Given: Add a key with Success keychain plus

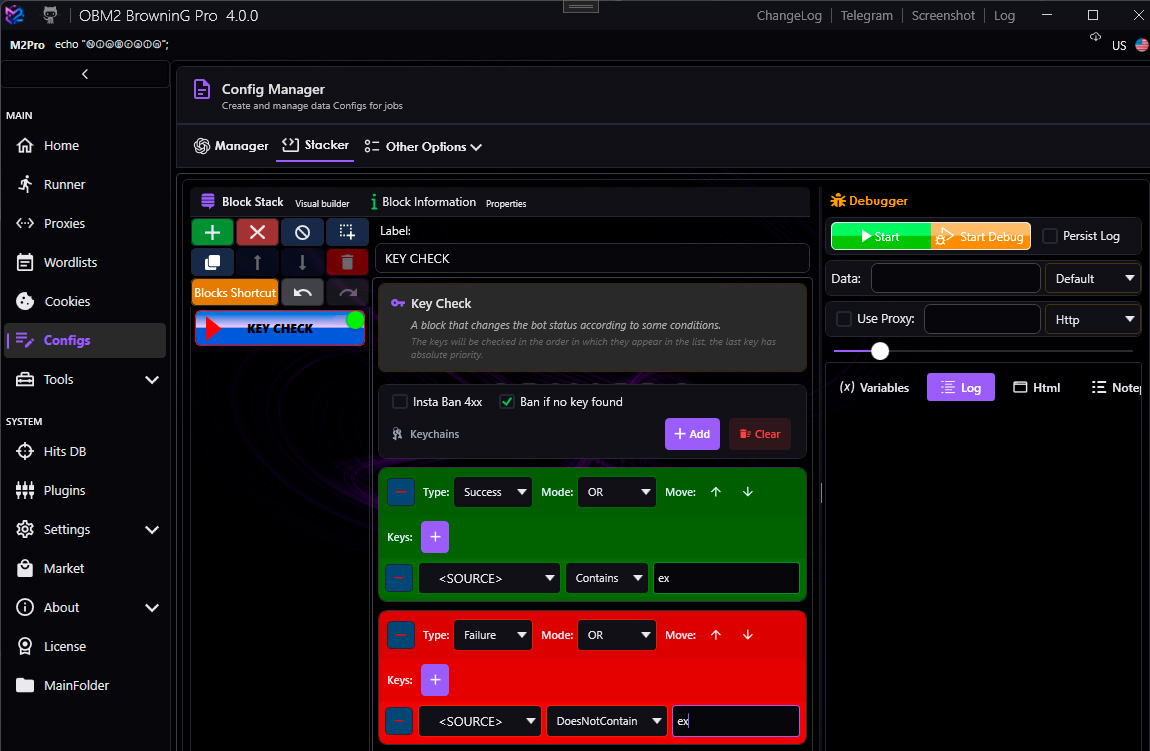Looking at the screenshot, I should coord(435,537).
